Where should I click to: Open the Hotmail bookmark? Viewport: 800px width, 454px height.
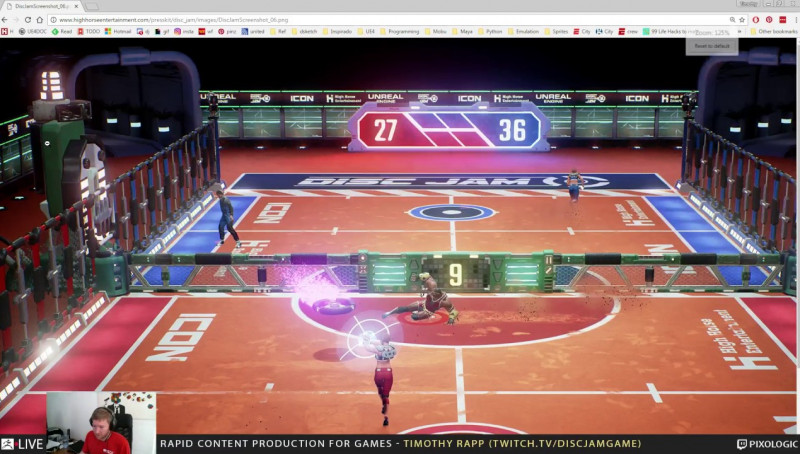click(x=118, y=32)
